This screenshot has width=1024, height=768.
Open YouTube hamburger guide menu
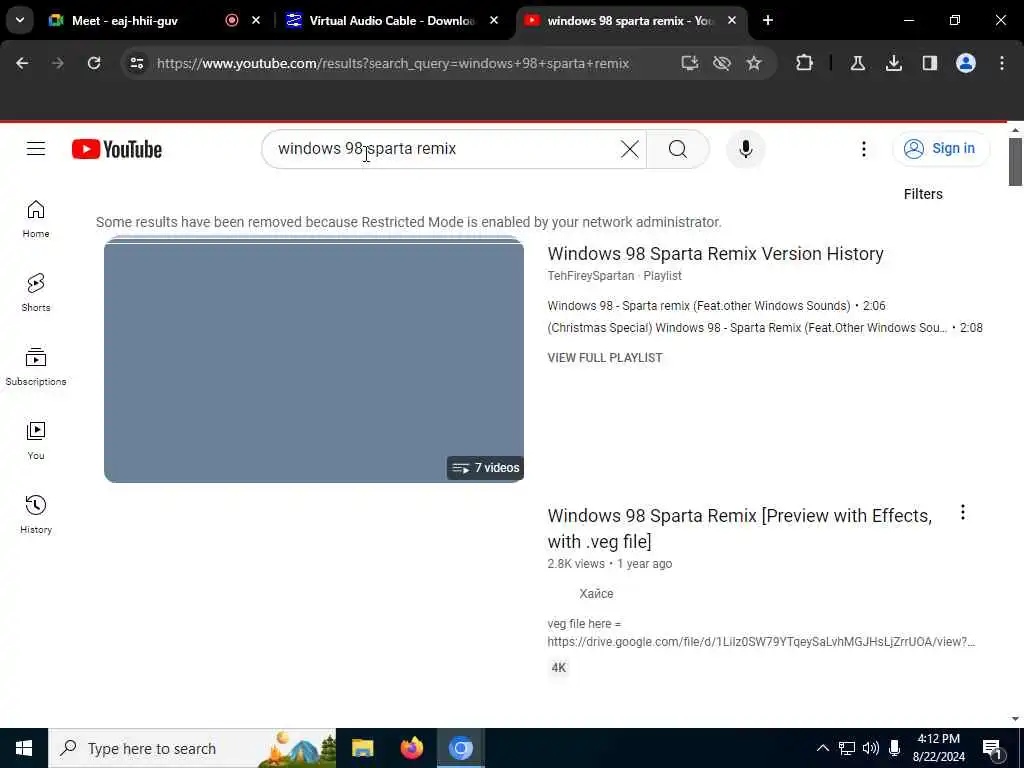click(36, 149)
